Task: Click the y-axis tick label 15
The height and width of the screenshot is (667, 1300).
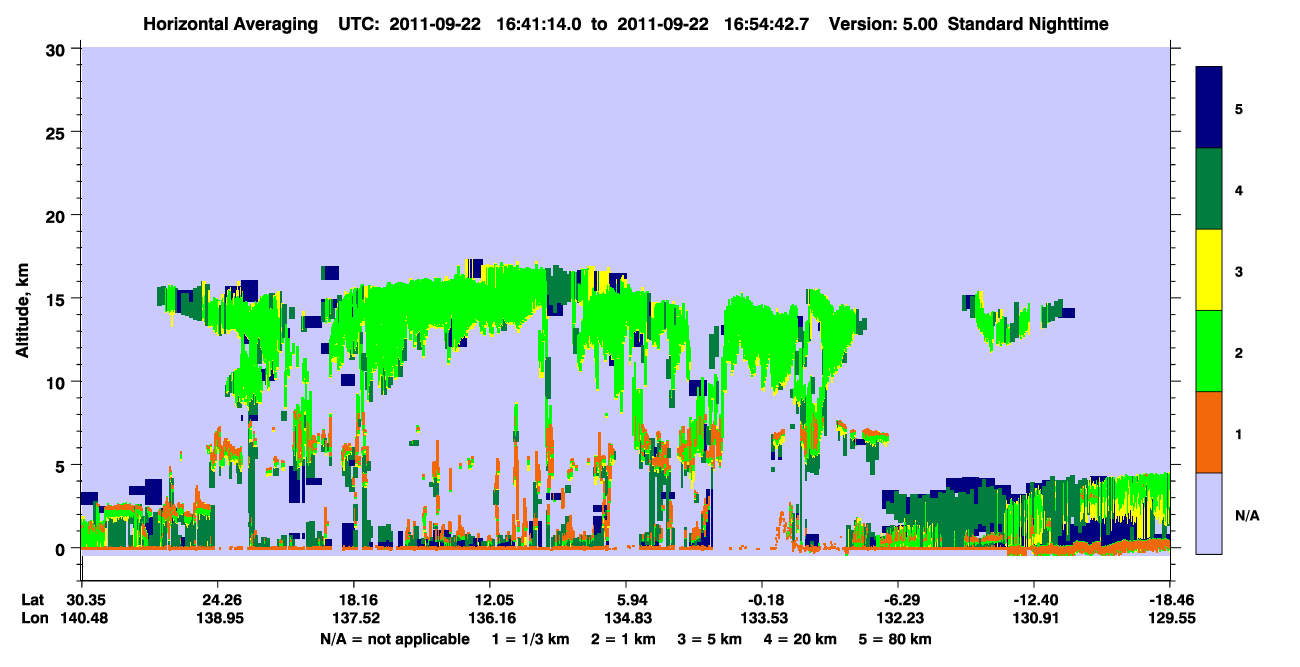Action: (x=58, y=298)
